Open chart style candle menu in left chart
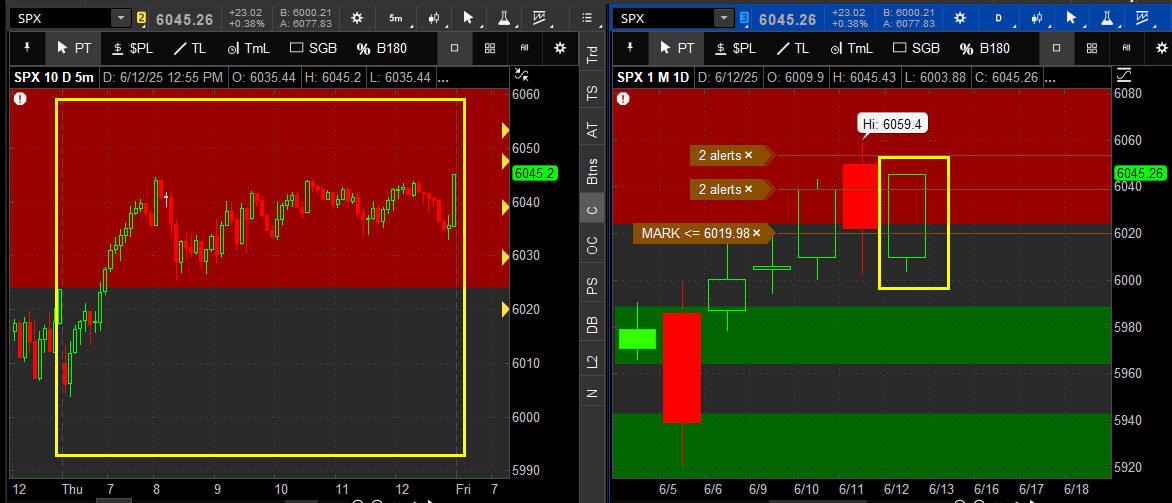This screenshot has width=1172, height=503. pyautogui.click(x=434, y=18)
